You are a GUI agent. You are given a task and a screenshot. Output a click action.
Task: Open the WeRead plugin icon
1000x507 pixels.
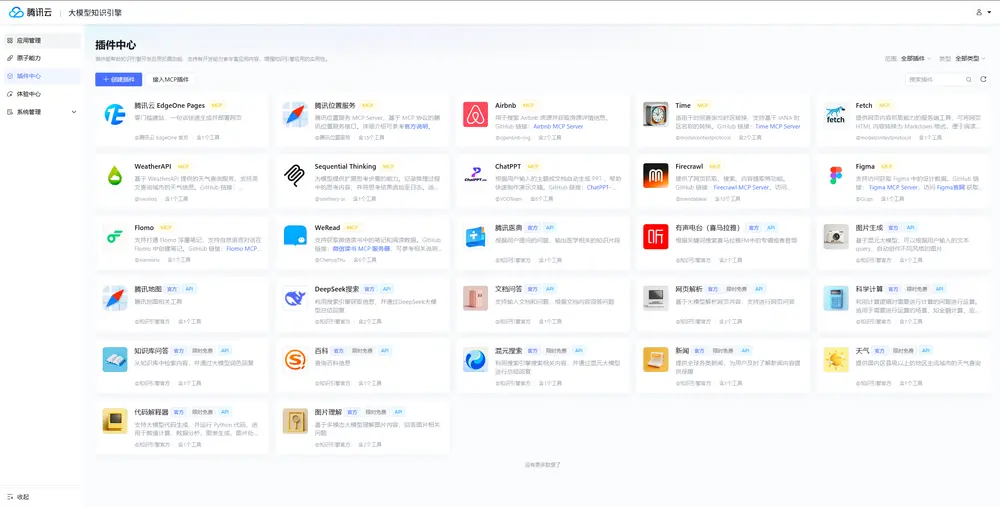click(x=295, y=236)
